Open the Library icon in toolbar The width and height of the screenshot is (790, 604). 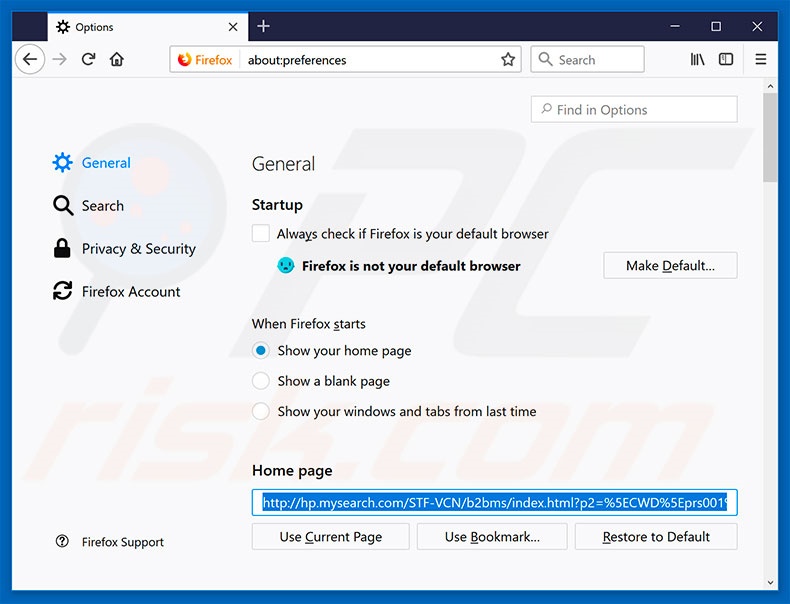[x=698, y=60]
